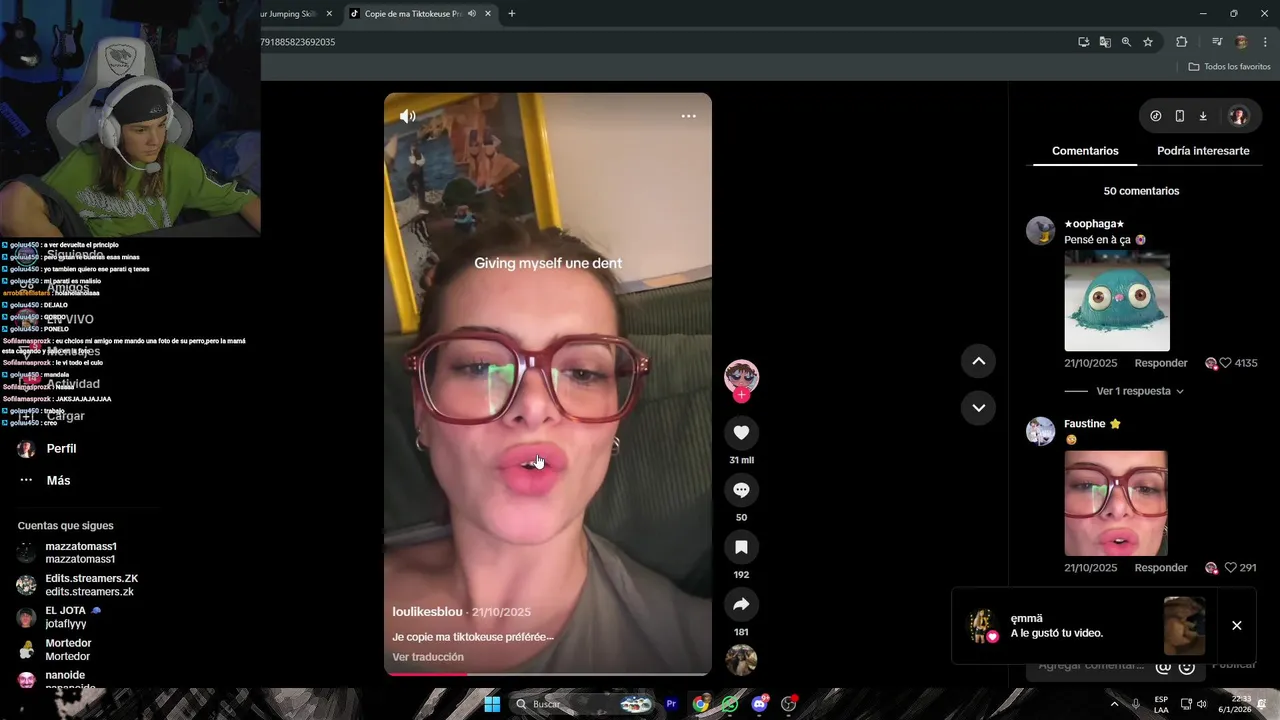The width and height of the screenshot is (1280, 720).
Task: Open the video three-dots options menu
Action: pos(689,116)
